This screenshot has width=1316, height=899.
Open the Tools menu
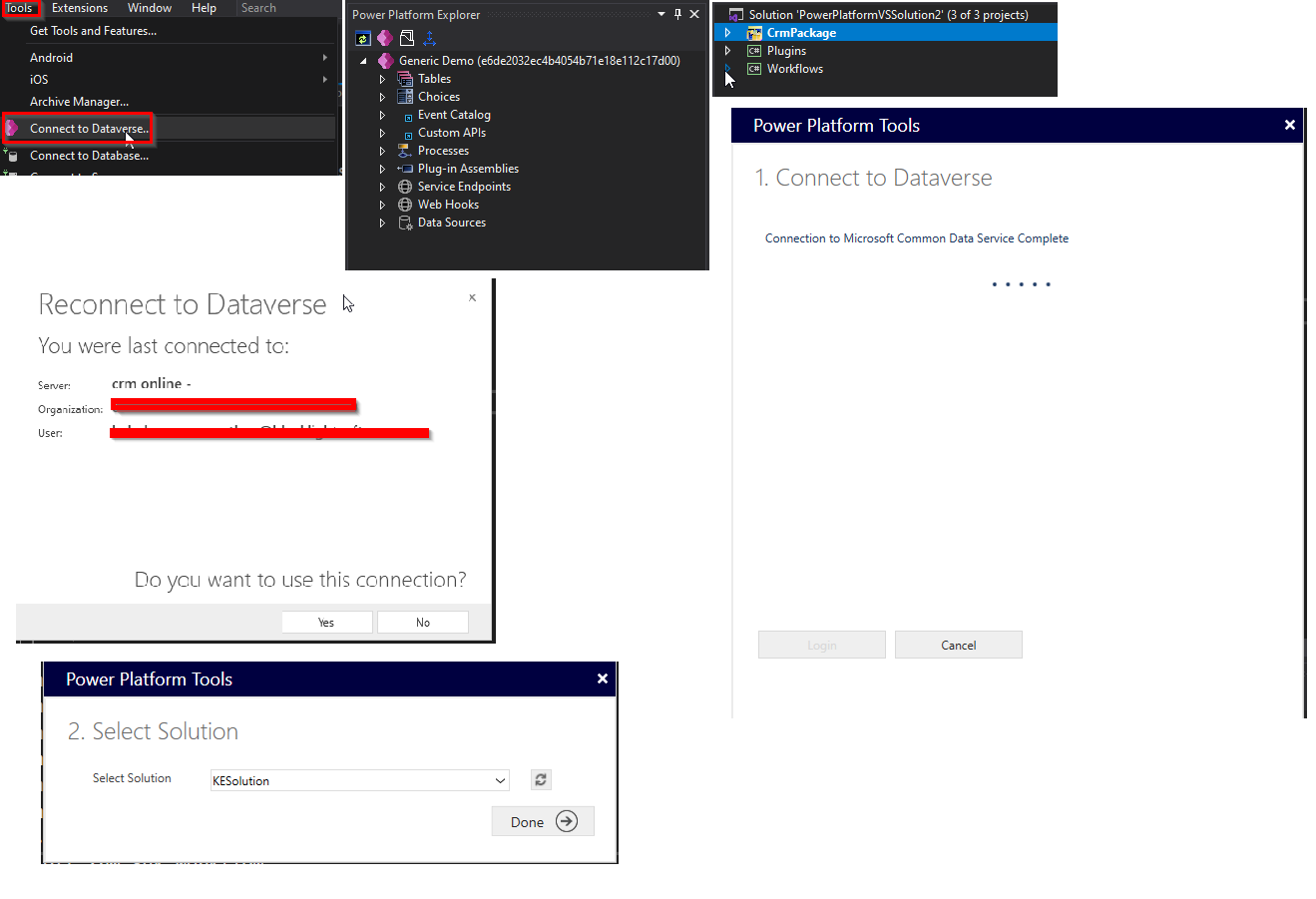coord(20,8)
